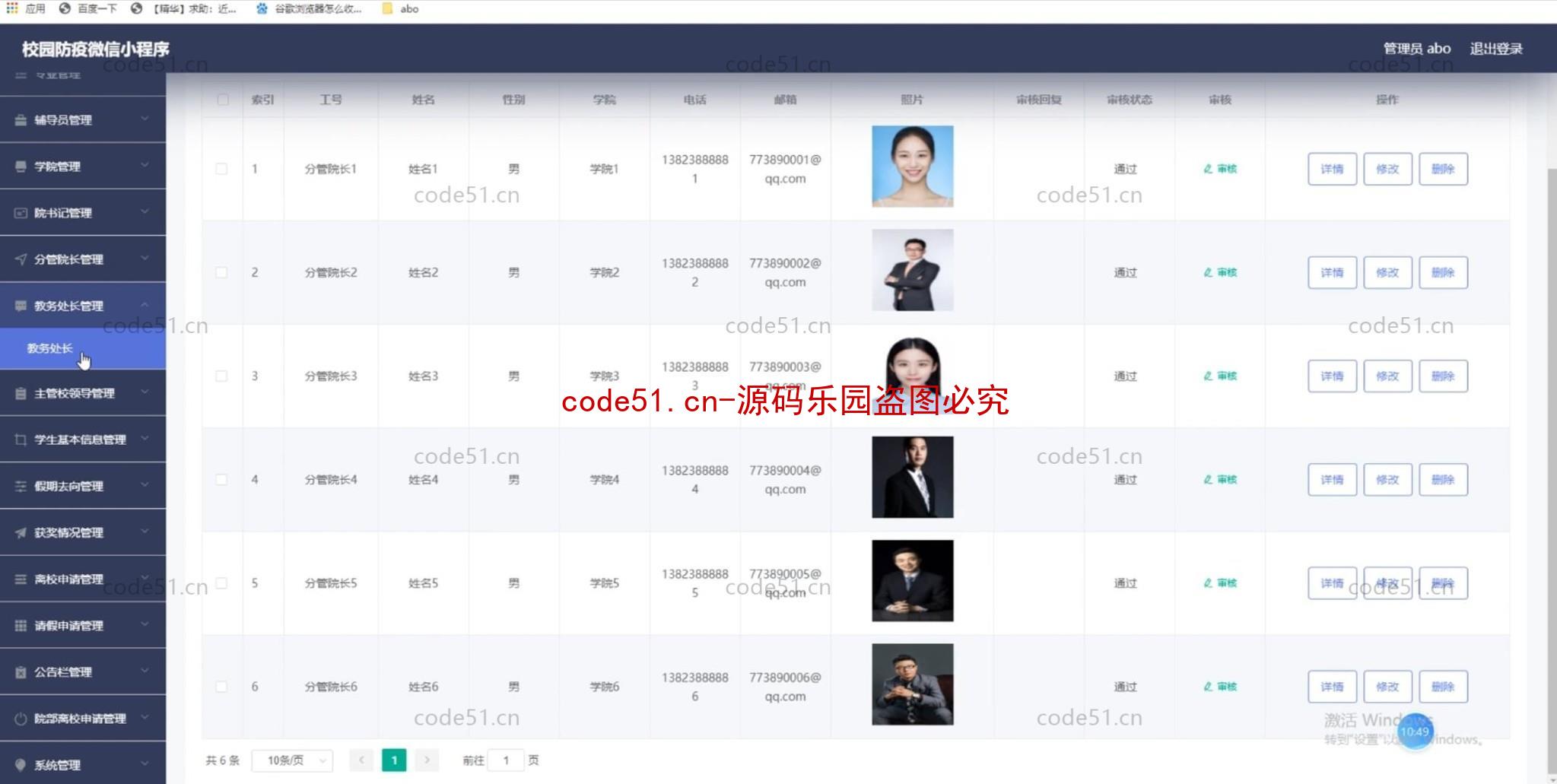Go to the next page arrow
This screenshot has height=784, width=1557.
click(427, 760)
